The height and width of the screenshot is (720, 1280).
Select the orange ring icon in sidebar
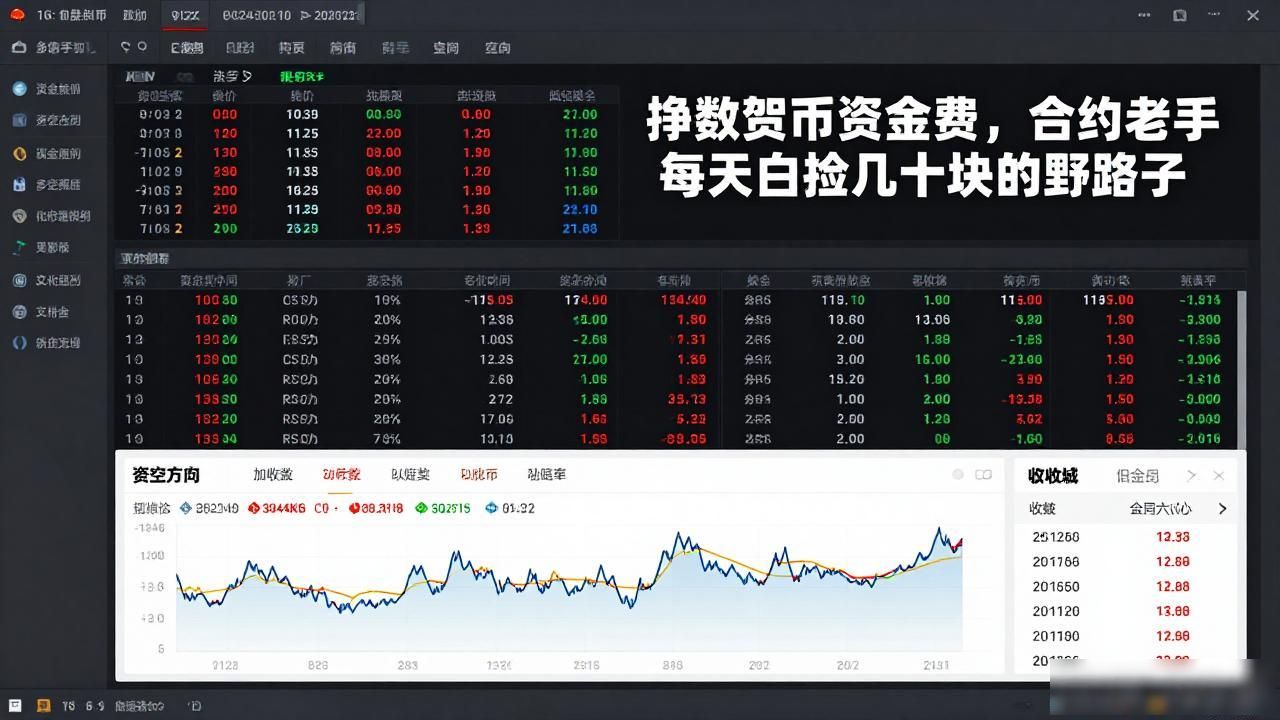click(19, 153)
